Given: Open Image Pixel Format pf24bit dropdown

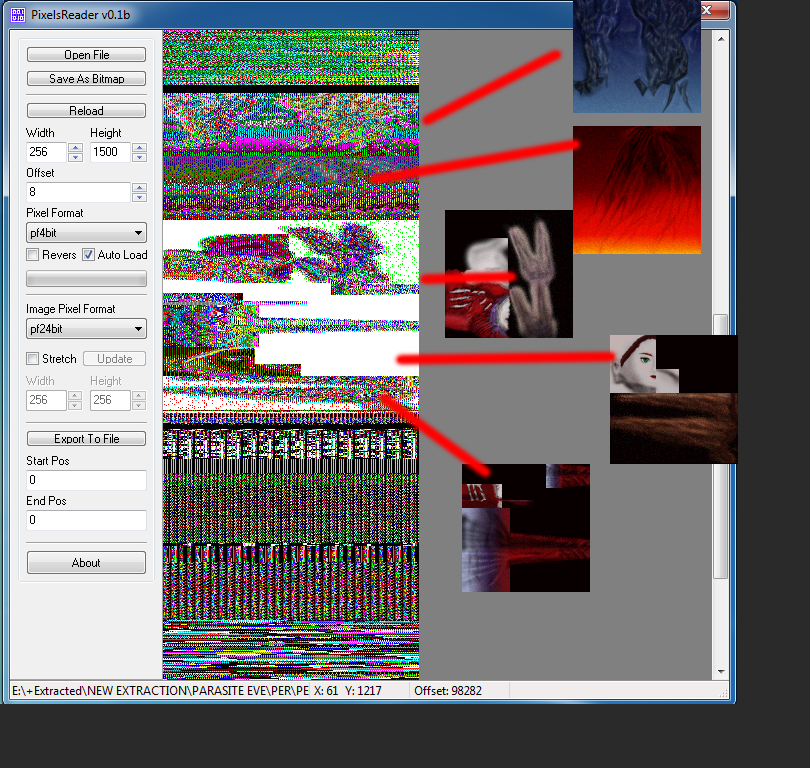Looking at the screenshot, I should point(86,329).
